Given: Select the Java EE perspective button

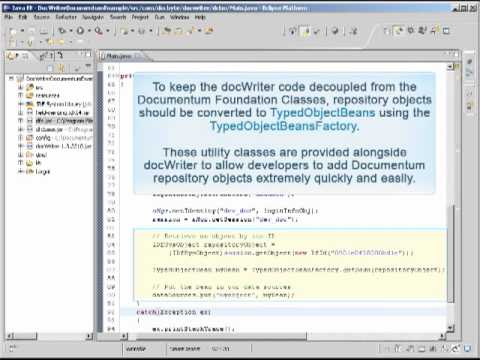Looking at the screenshot, I should pyautogui.click(x=398, y=31).
